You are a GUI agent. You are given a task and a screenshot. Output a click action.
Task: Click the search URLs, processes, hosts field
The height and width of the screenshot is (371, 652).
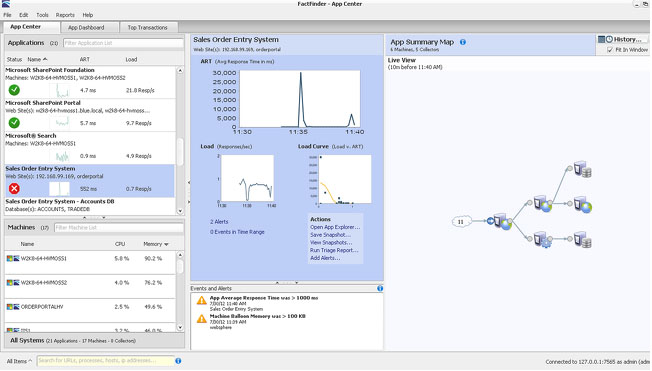tap(106, 361)
